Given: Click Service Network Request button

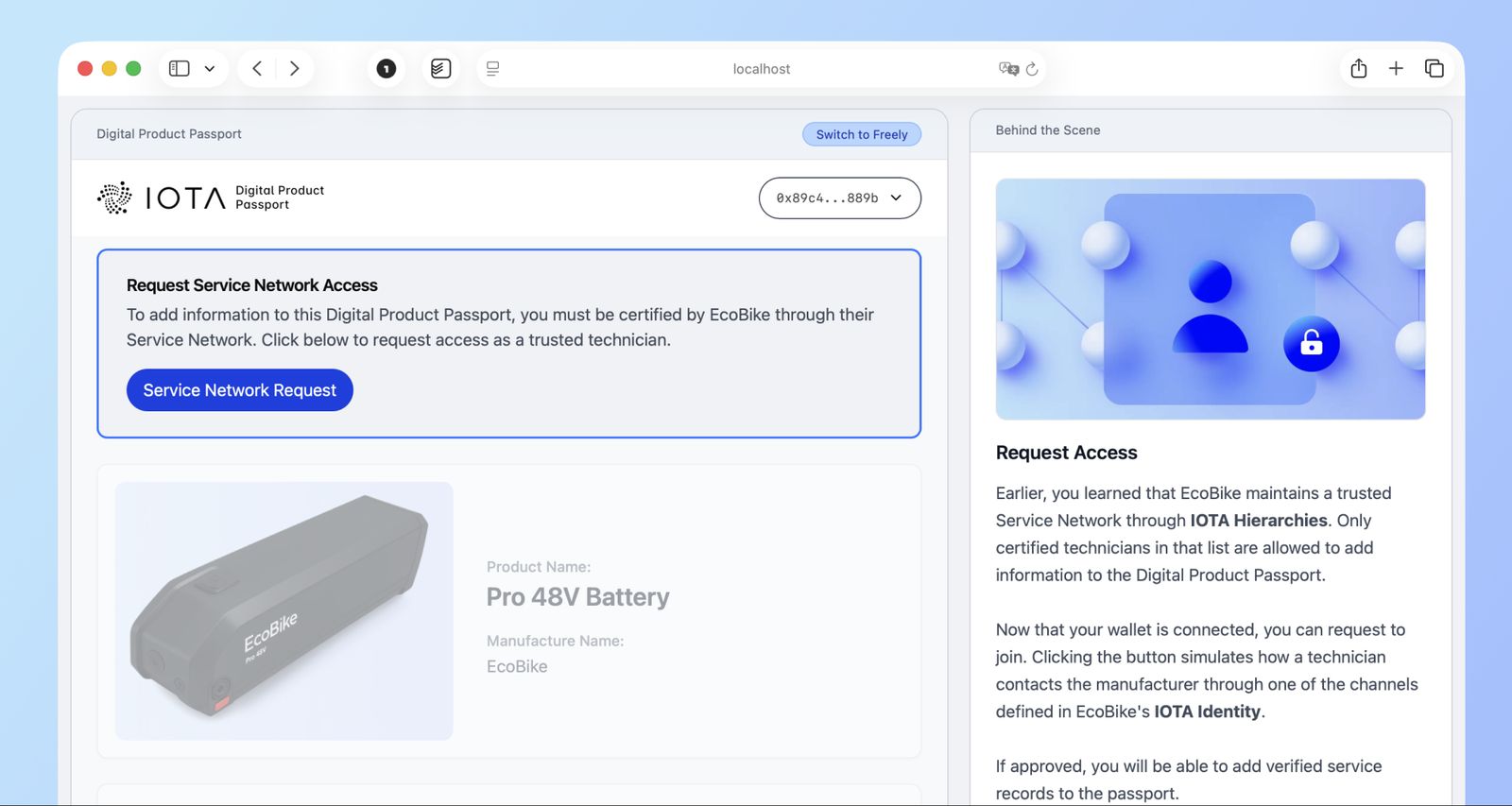Looking at the screenshot, I should 240,390.
